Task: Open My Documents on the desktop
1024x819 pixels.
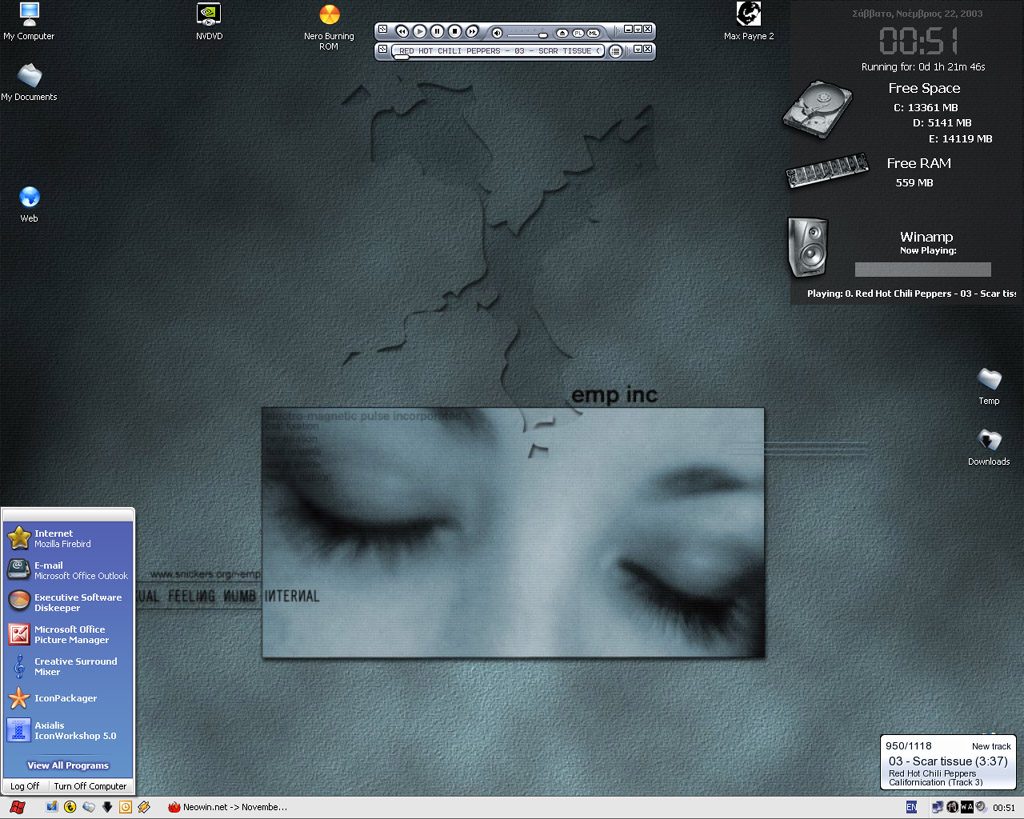Action: click(x=29, y=76)
